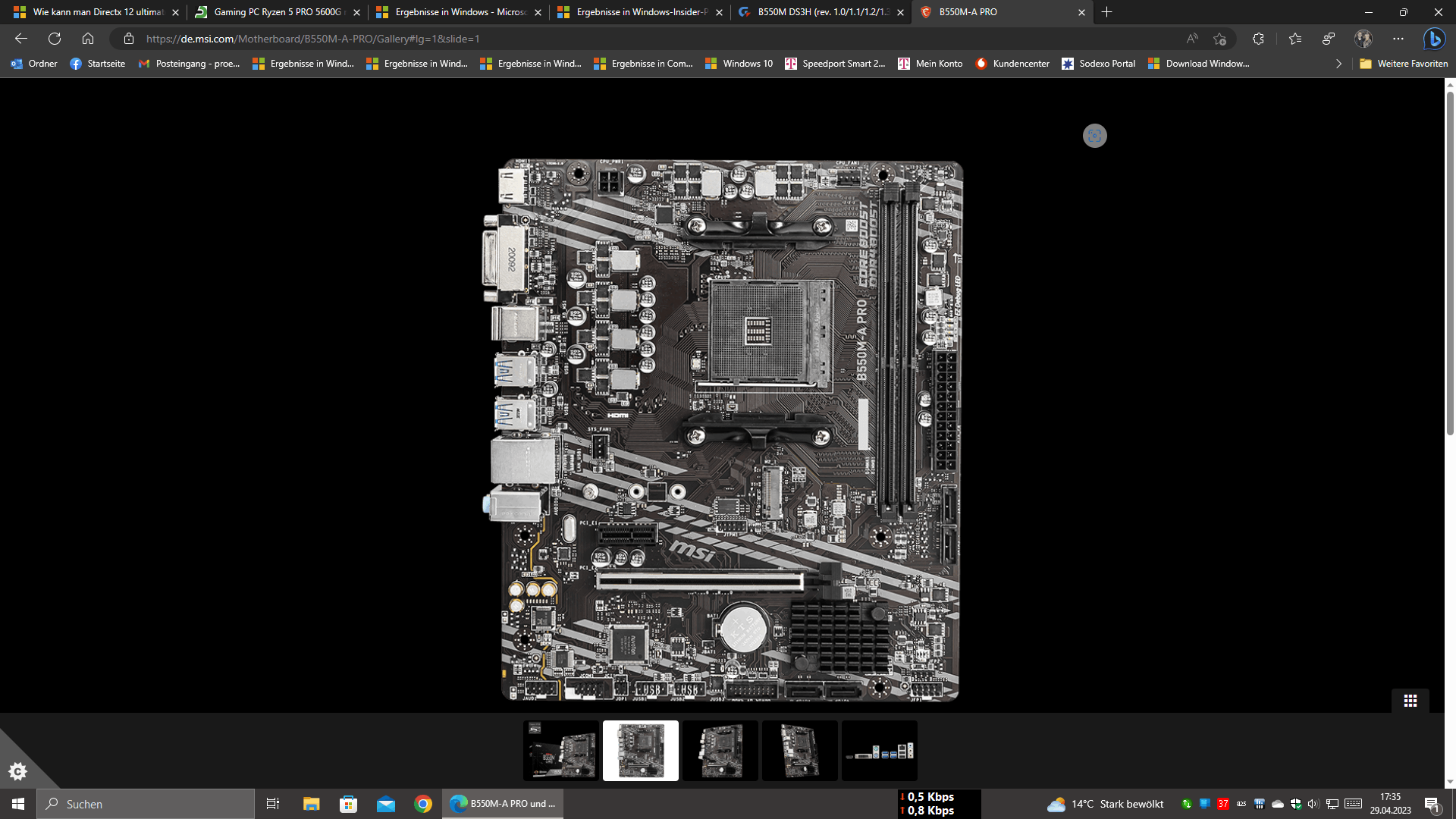The height and width of the screenshot is (819, 1456).
Task: Click the profile avatar icon
Action: [1363, 39]
